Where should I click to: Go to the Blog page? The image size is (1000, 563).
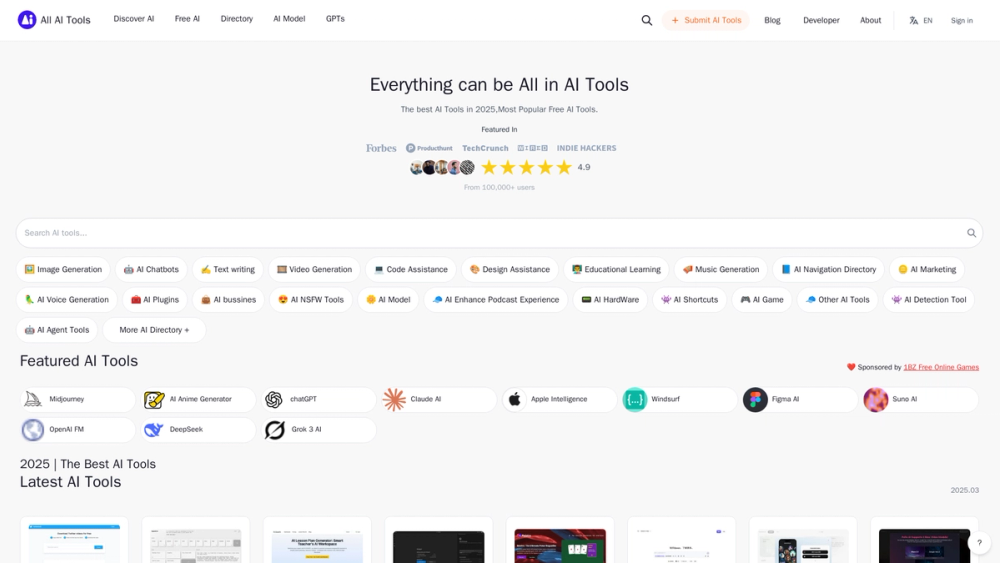point(772,20)
